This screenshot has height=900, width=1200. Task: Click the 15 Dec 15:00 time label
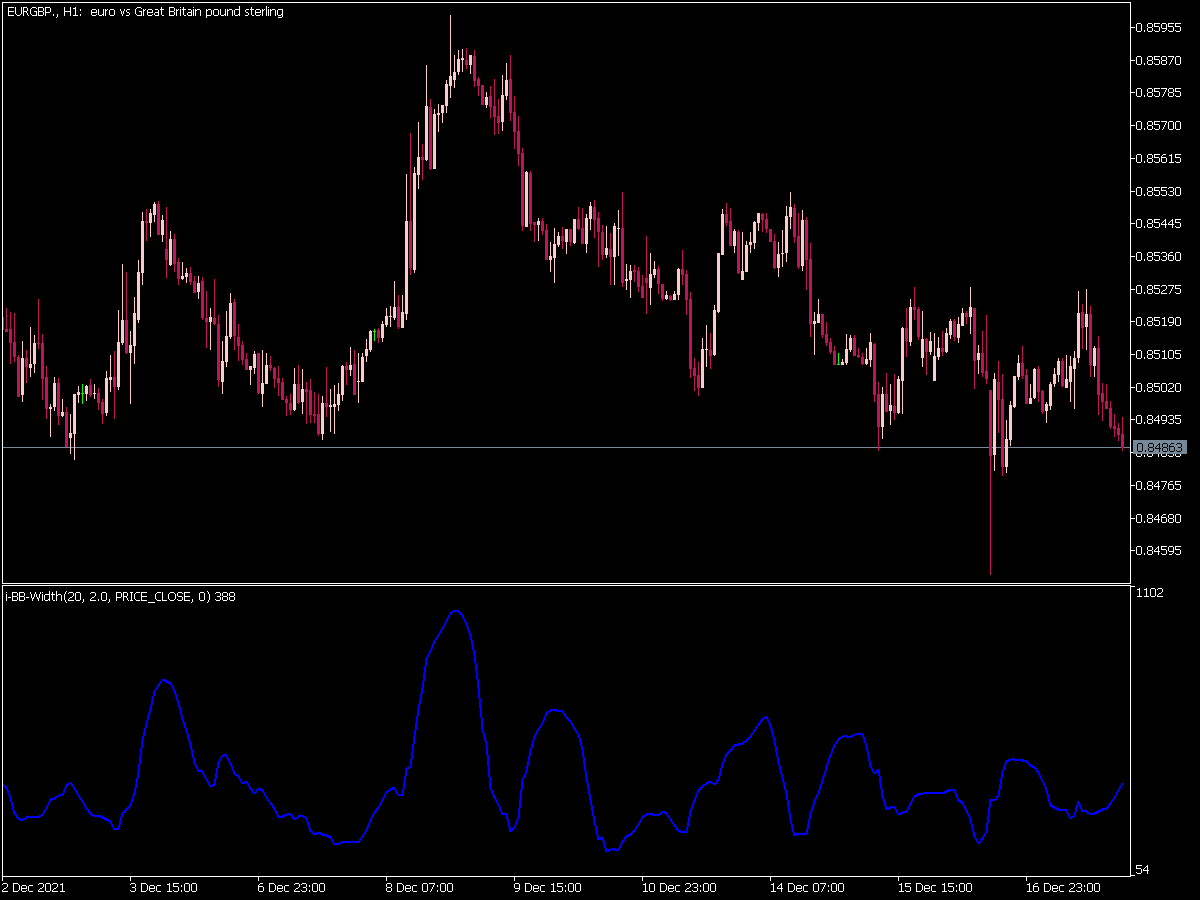point(935,887)
